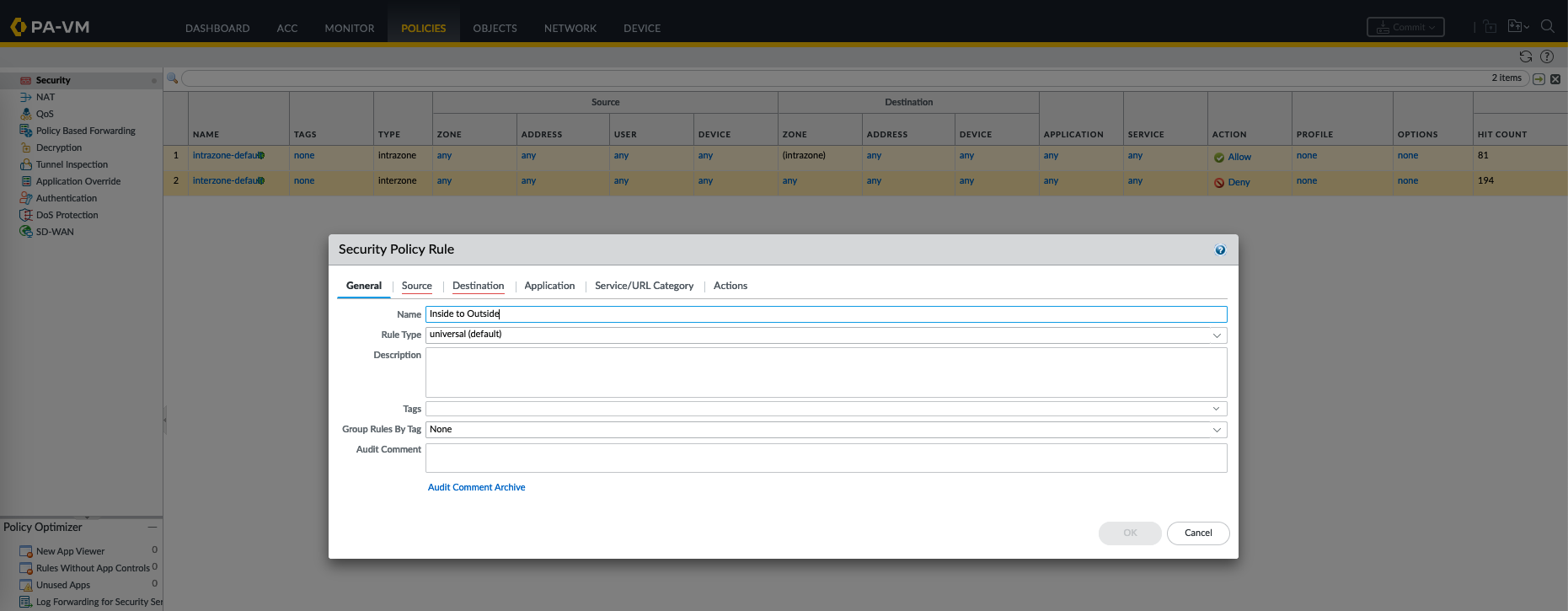
Task: Switch to the Source tab
Action: (x=416, y=286)
